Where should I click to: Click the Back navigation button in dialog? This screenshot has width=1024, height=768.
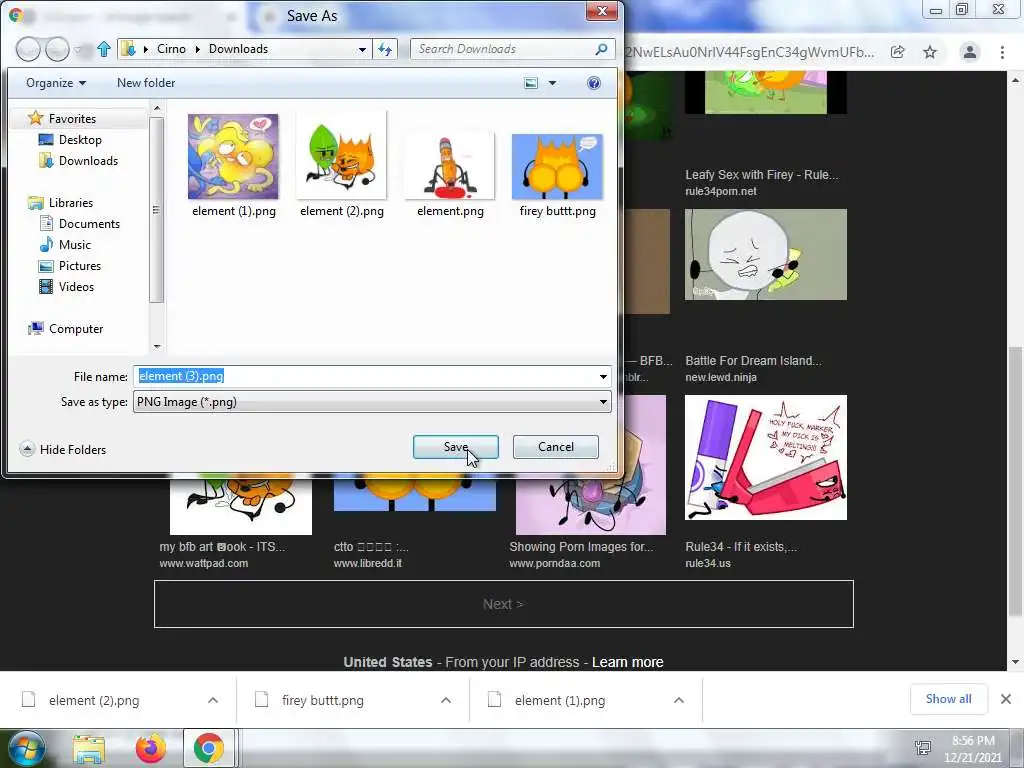[28, 49]
